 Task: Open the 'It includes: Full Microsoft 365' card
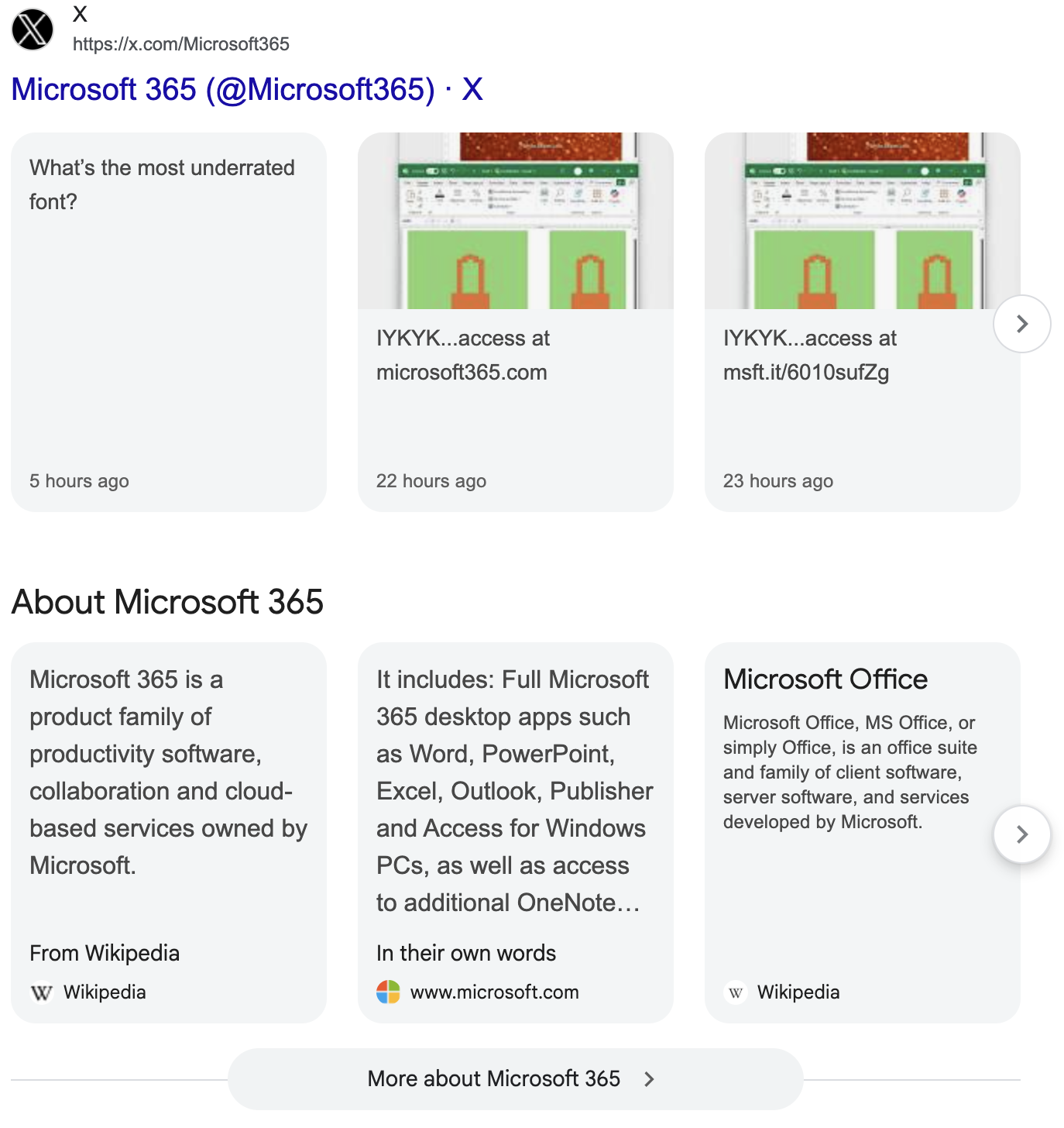(514, 790)
